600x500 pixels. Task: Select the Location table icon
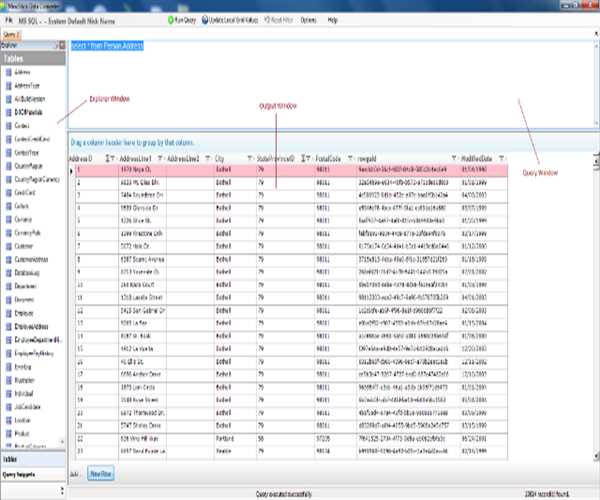point(9,423)
